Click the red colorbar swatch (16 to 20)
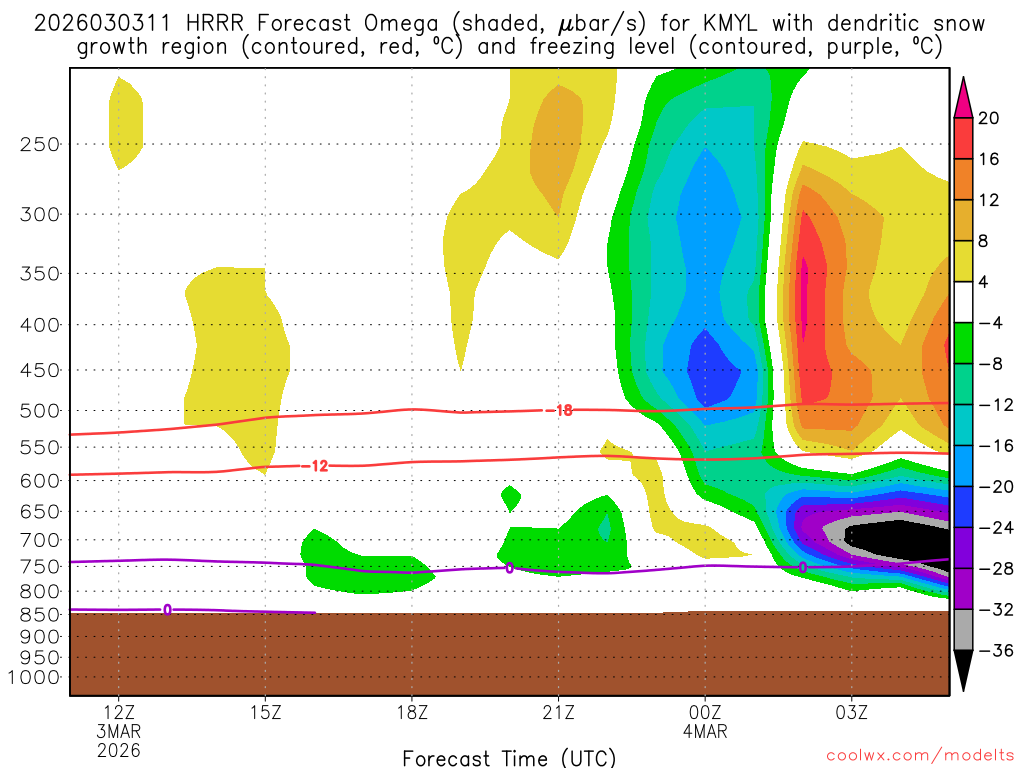 point(963,138)
